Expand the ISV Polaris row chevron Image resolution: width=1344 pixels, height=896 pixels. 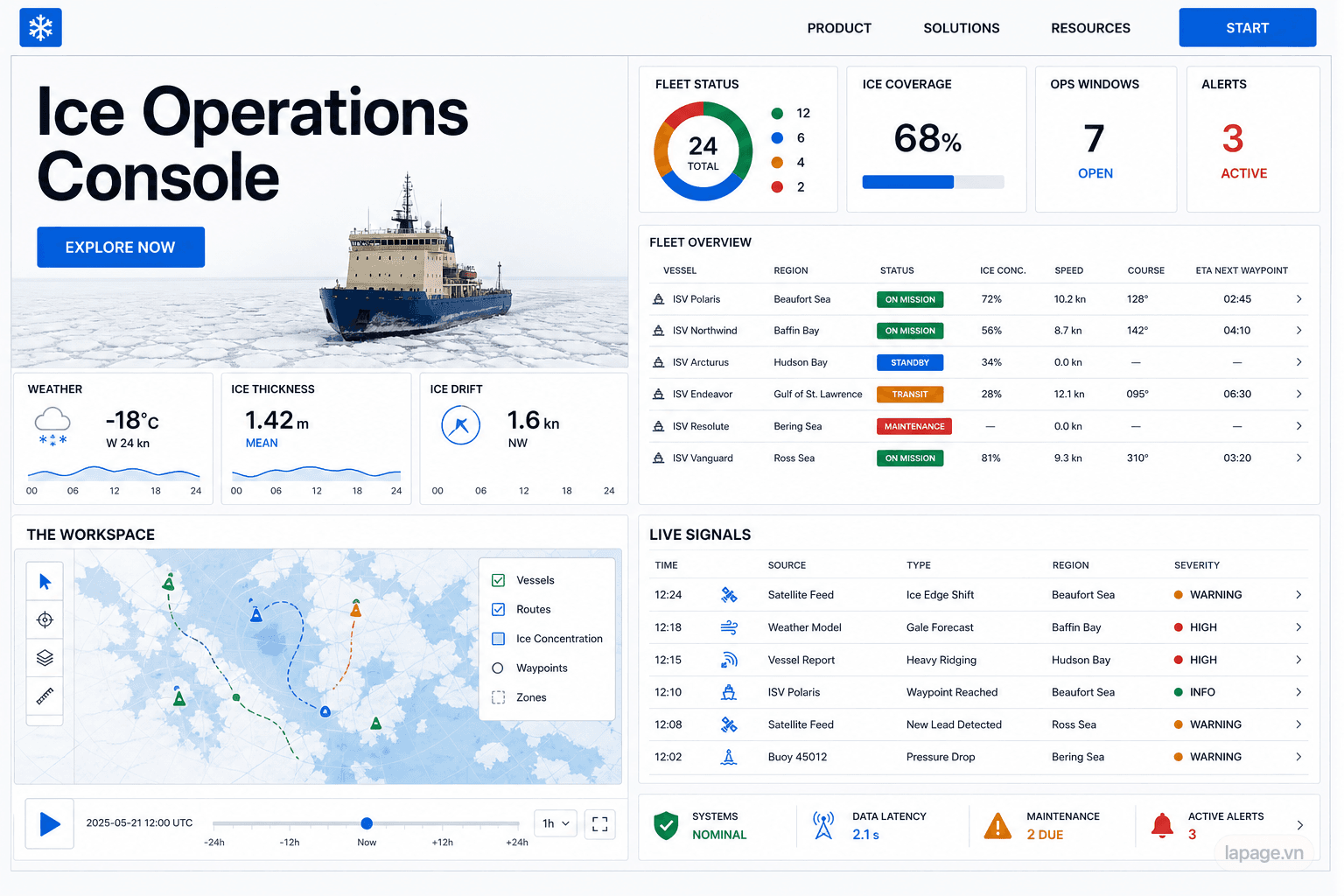pos(1298,299)
